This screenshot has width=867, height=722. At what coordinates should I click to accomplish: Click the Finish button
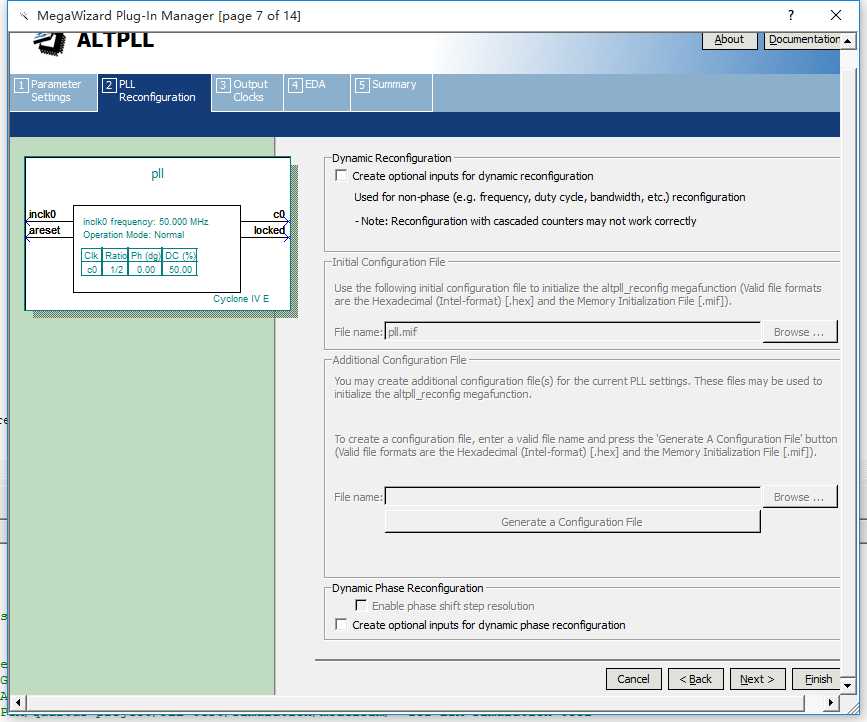[x=817, y=679]
